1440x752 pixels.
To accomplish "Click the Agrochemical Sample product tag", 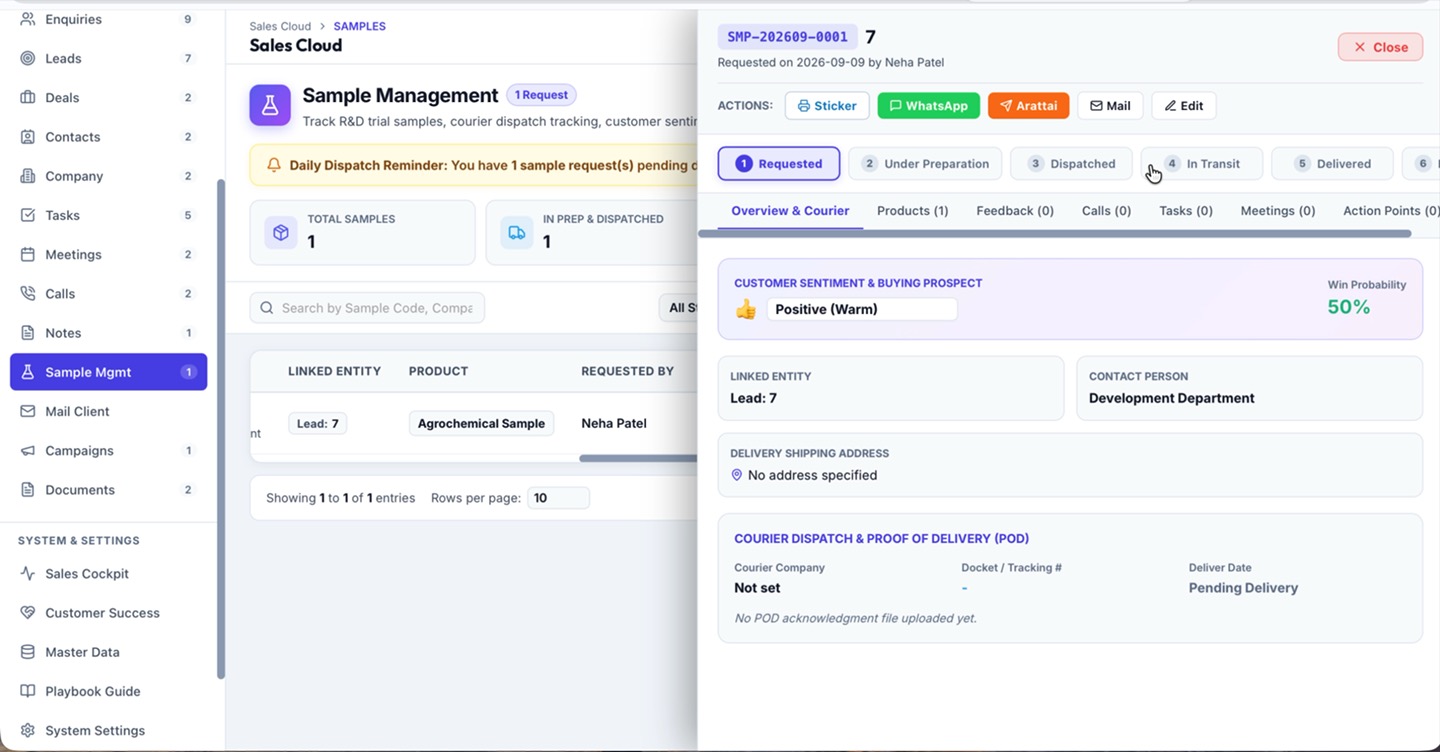I will tap(481, 423).
